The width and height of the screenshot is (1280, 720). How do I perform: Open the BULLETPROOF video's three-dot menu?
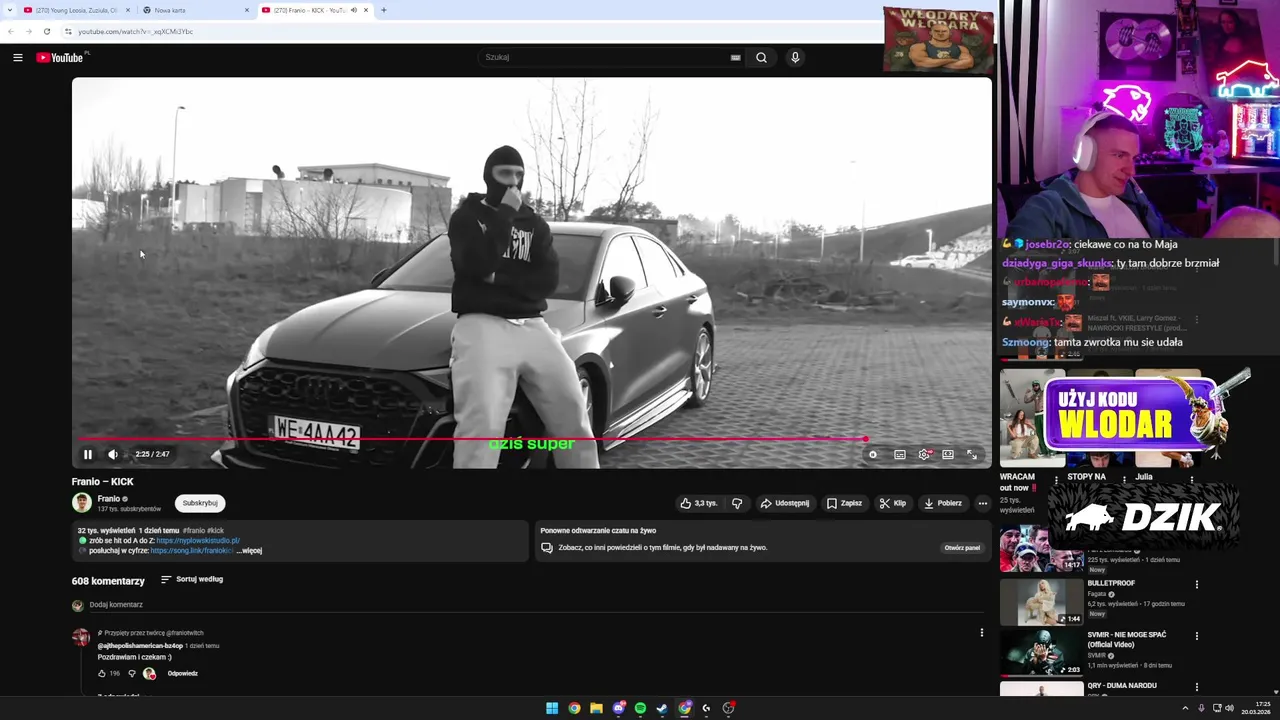pos(1197,584)
